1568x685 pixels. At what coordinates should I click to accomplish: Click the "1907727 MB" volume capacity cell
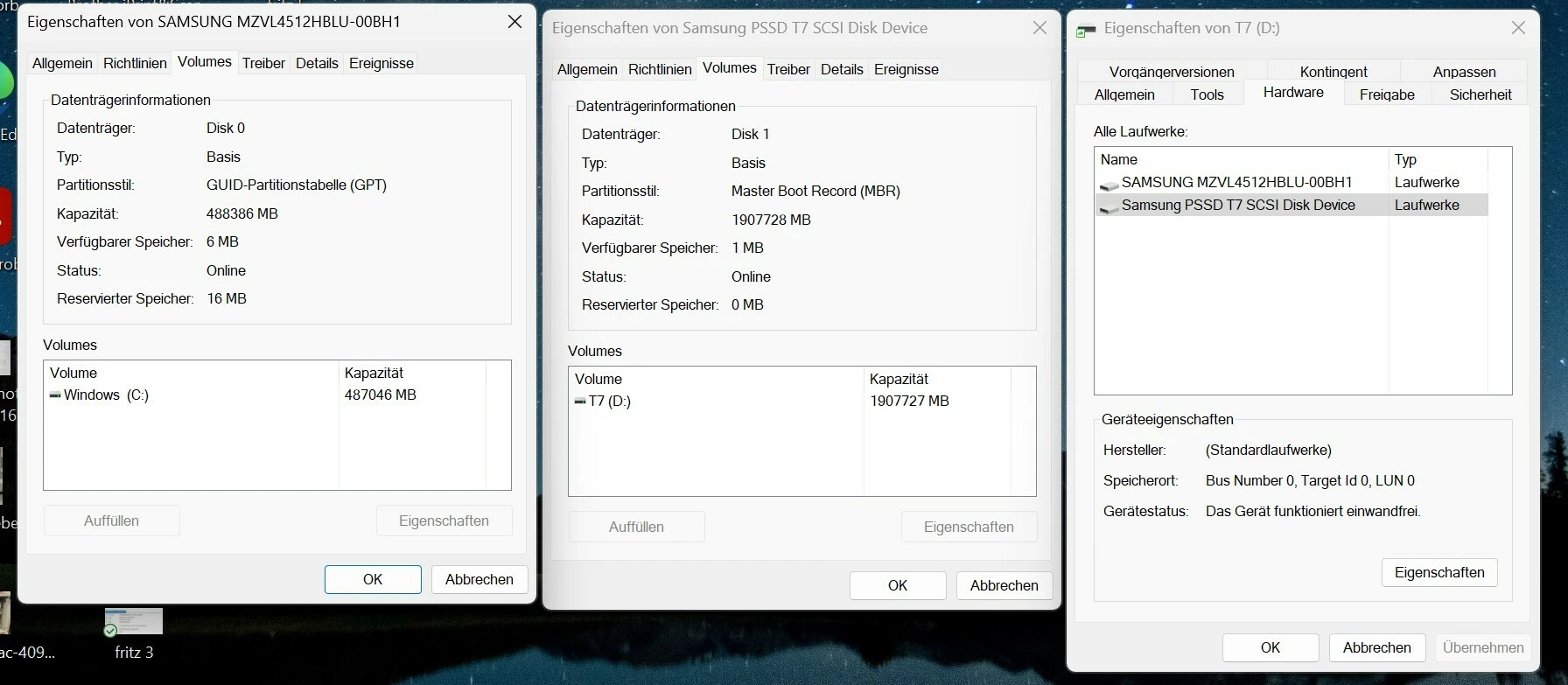[909, 401]
